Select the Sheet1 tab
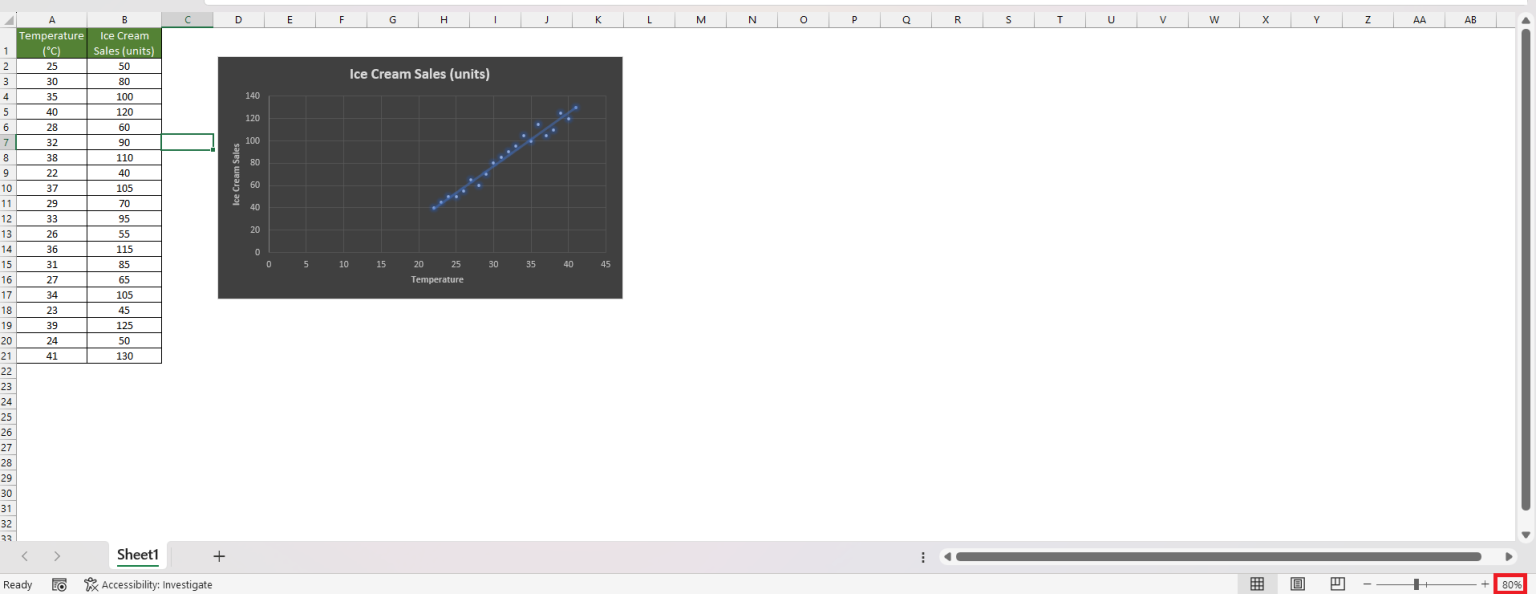 tap(137, 556)
